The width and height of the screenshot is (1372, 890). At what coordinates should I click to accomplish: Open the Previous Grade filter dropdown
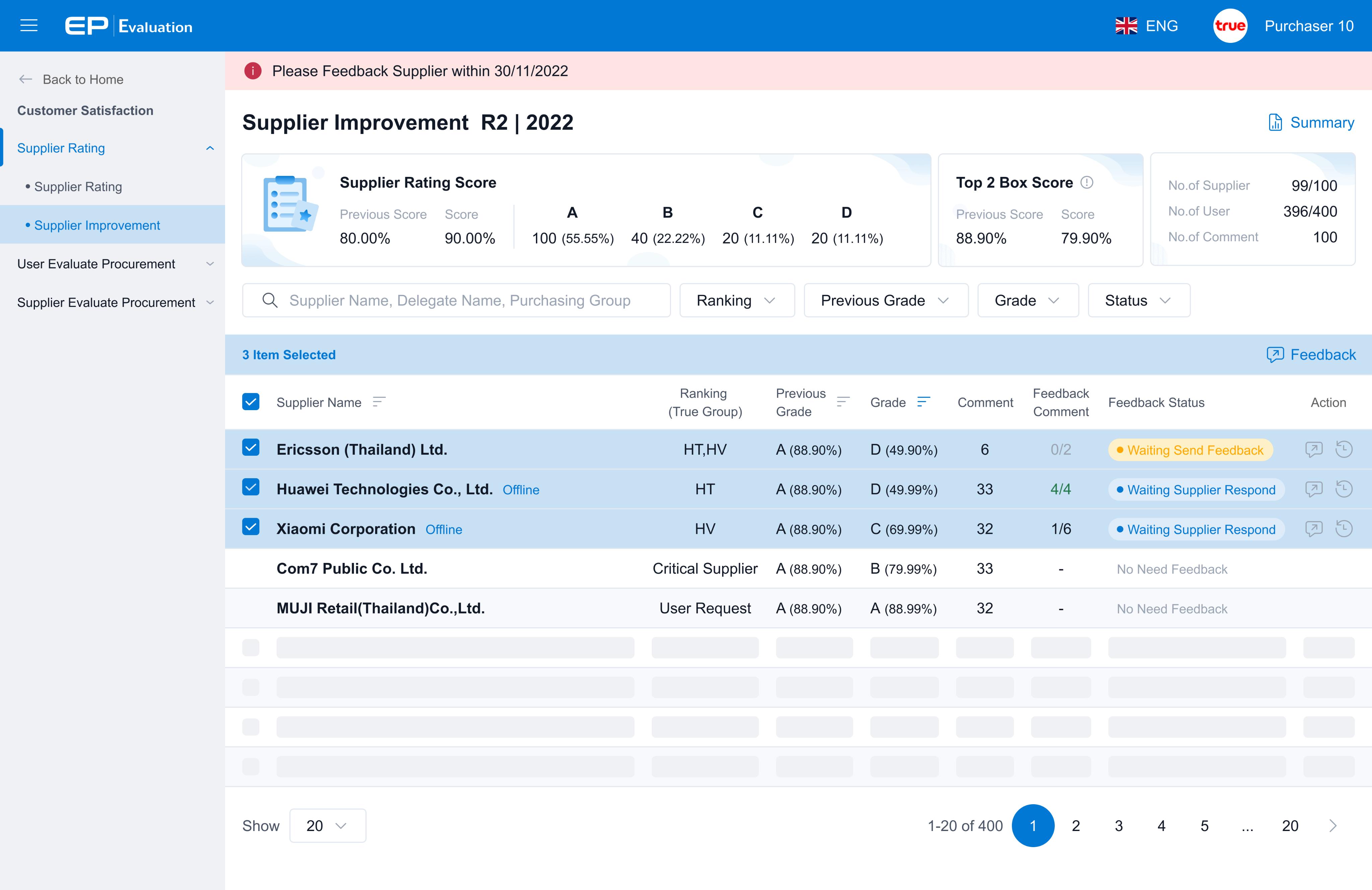coord(886,300)
